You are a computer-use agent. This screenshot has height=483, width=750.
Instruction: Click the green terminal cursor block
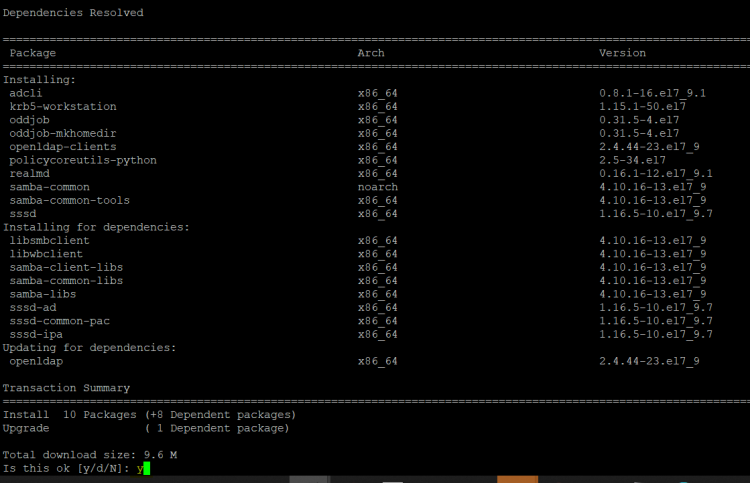tap(146, 468)
